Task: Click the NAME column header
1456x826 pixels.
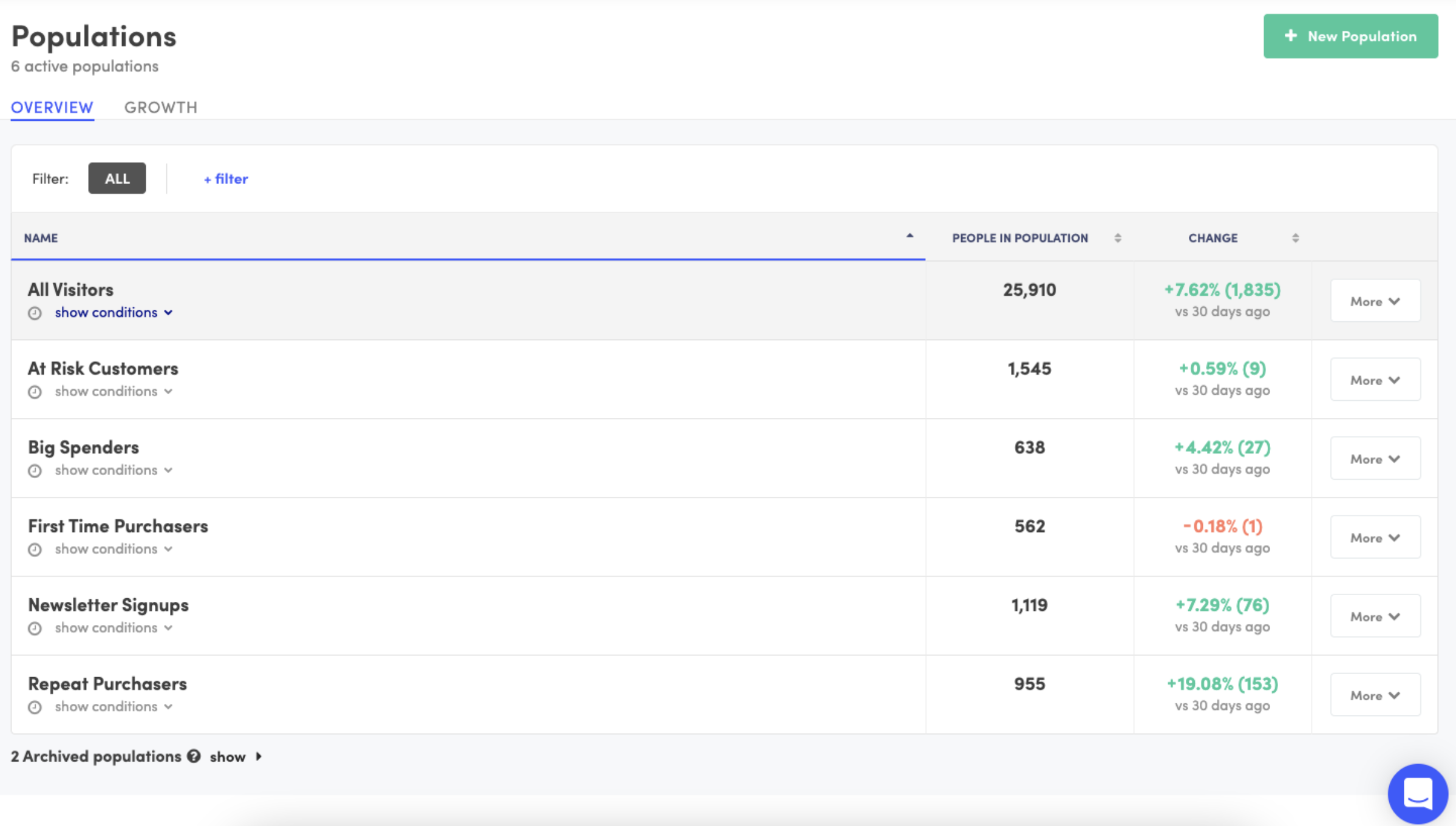Action: pos(41,238)
